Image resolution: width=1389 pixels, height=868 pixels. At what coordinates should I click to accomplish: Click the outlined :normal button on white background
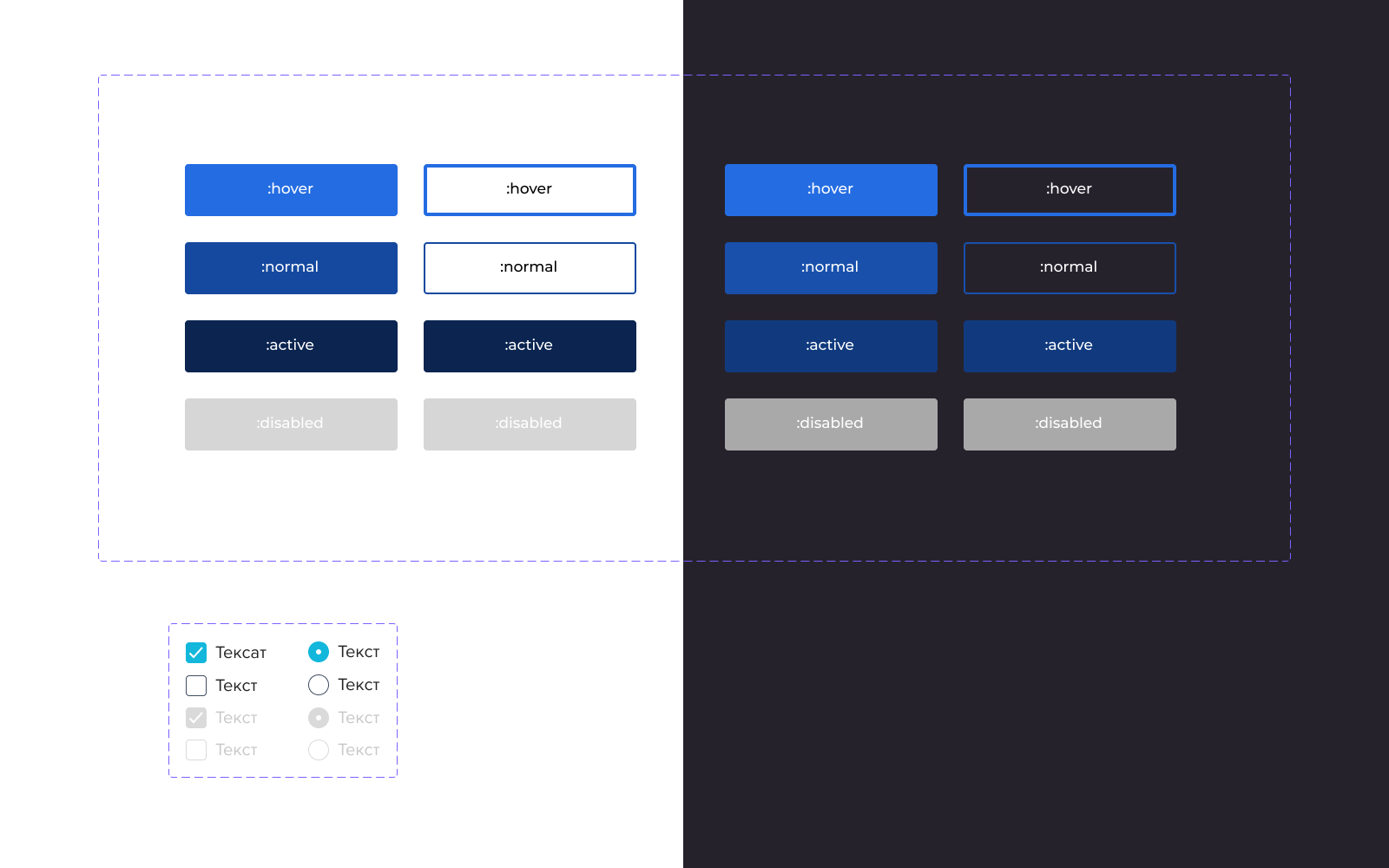coord(530,268)
